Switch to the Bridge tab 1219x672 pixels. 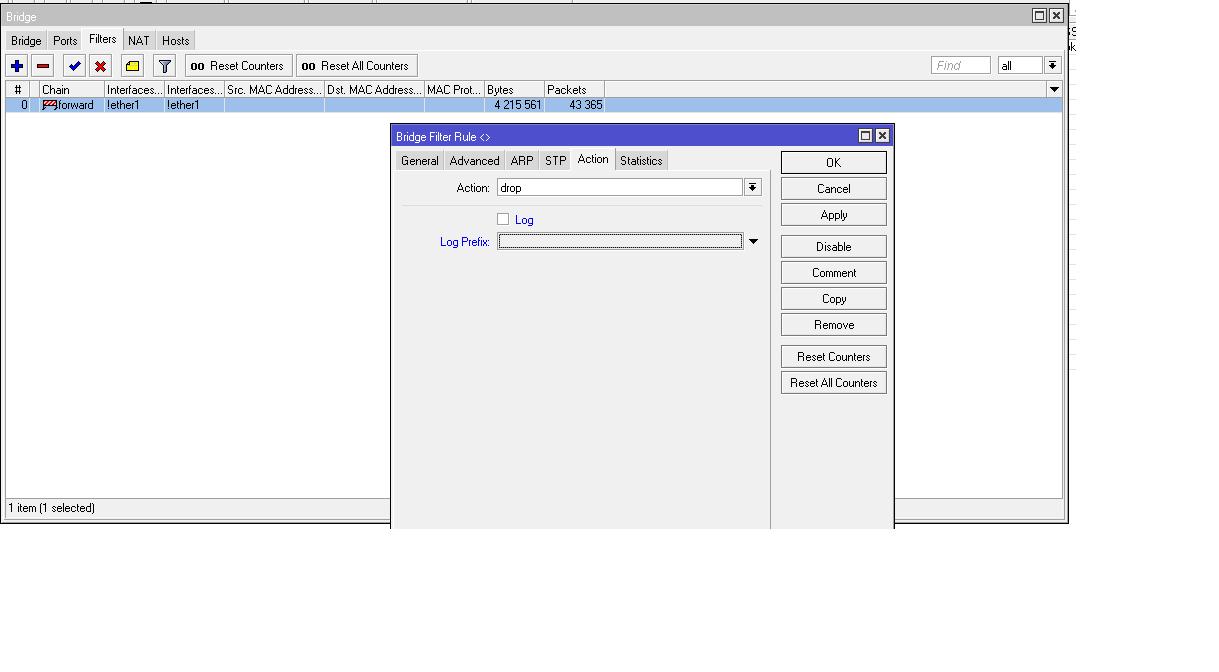(x=26, y=41)
